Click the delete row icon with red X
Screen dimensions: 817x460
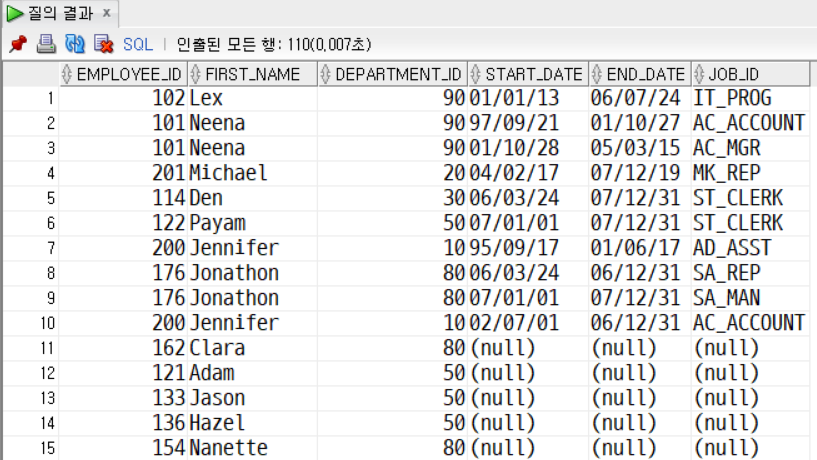[103, 44]
